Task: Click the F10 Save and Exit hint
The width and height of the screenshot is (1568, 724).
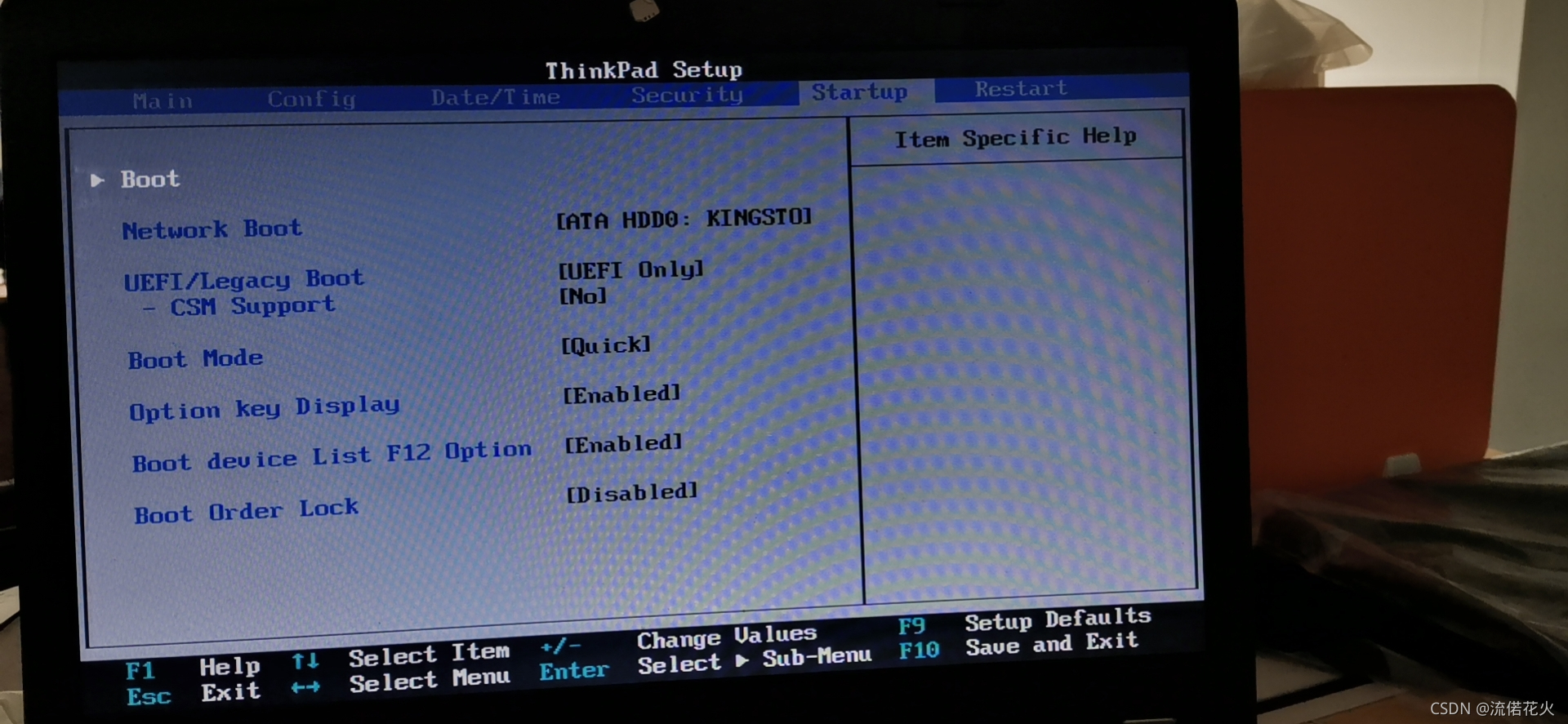Action: click(1018, 646)
